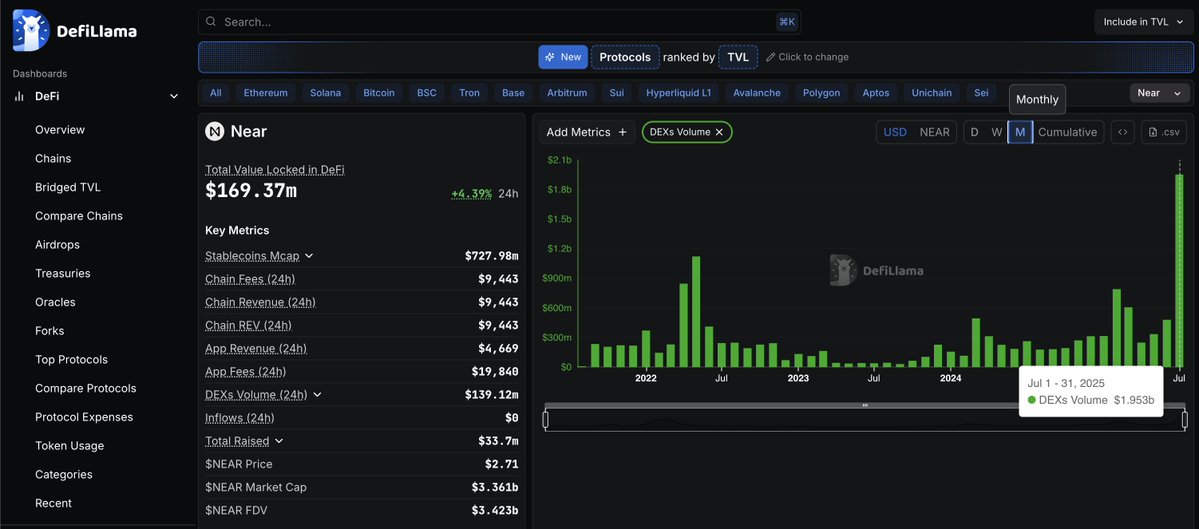Remove the DEXs Volume metric chip
This screenshot has height=529, width=1199.
point(719,132)
